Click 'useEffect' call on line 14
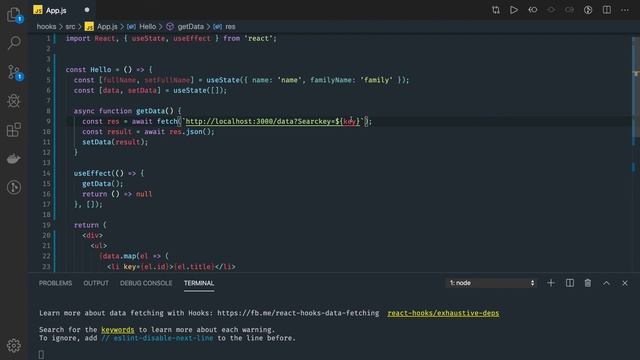 92,173
